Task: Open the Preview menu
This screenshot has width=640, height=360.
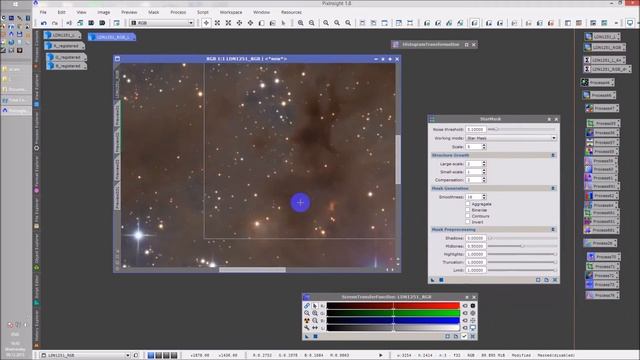Action: click(129, 12)
